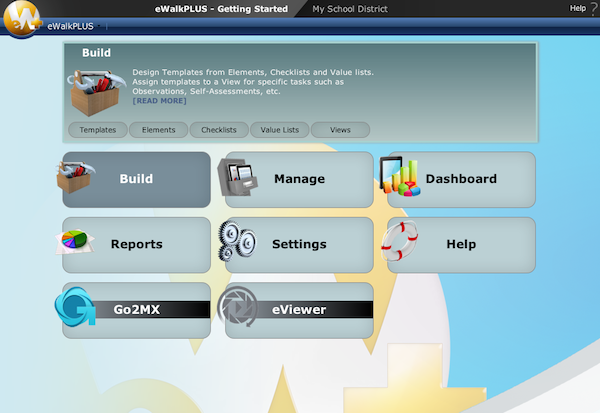The height and width of the screenshot is (413, 600).
Task: Launch Go2MX from its tile
Action: click(137, 310)
